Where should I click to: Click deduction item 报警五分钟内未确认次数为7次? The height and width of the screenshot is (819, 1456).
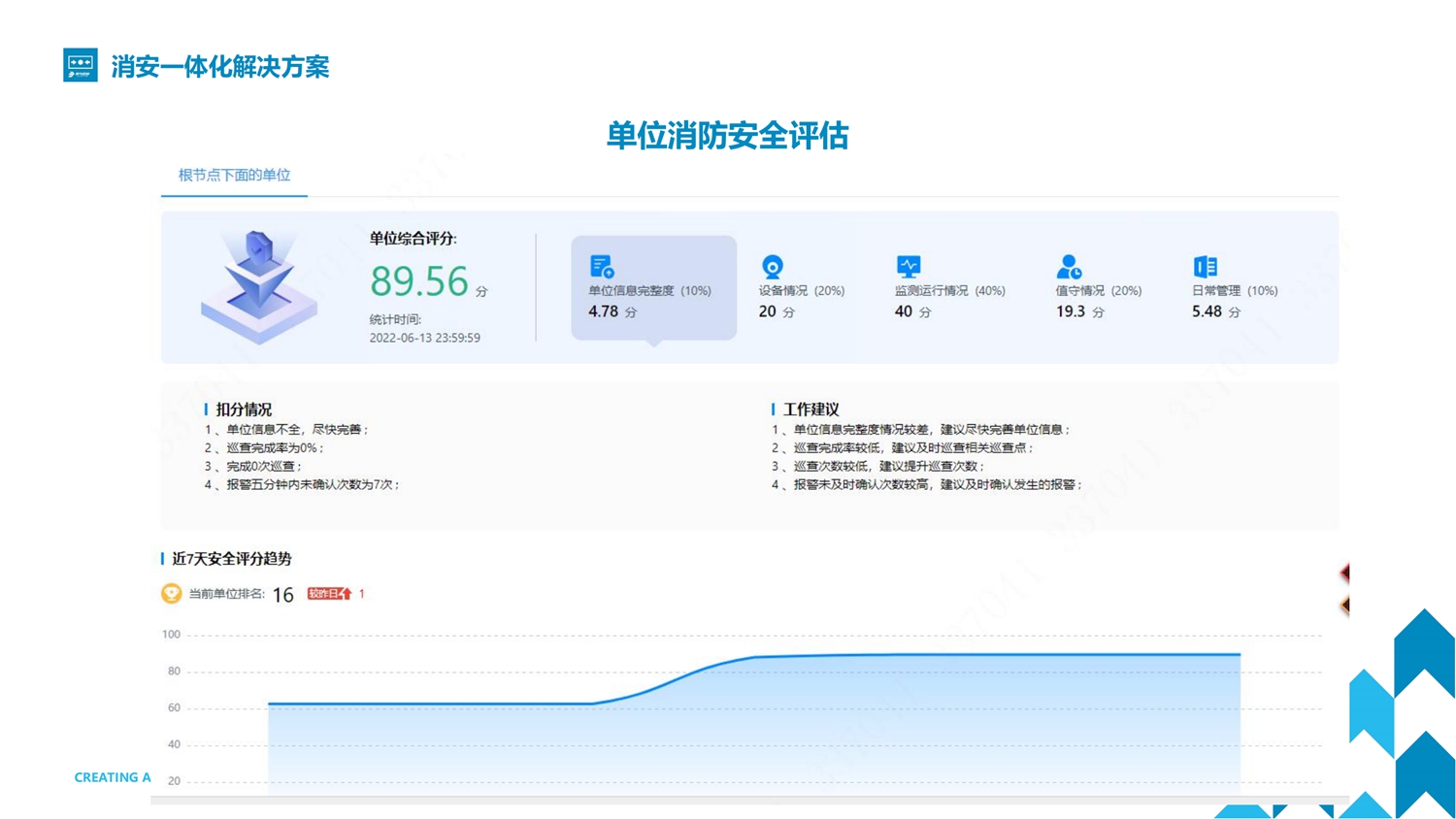pos(311,484)
